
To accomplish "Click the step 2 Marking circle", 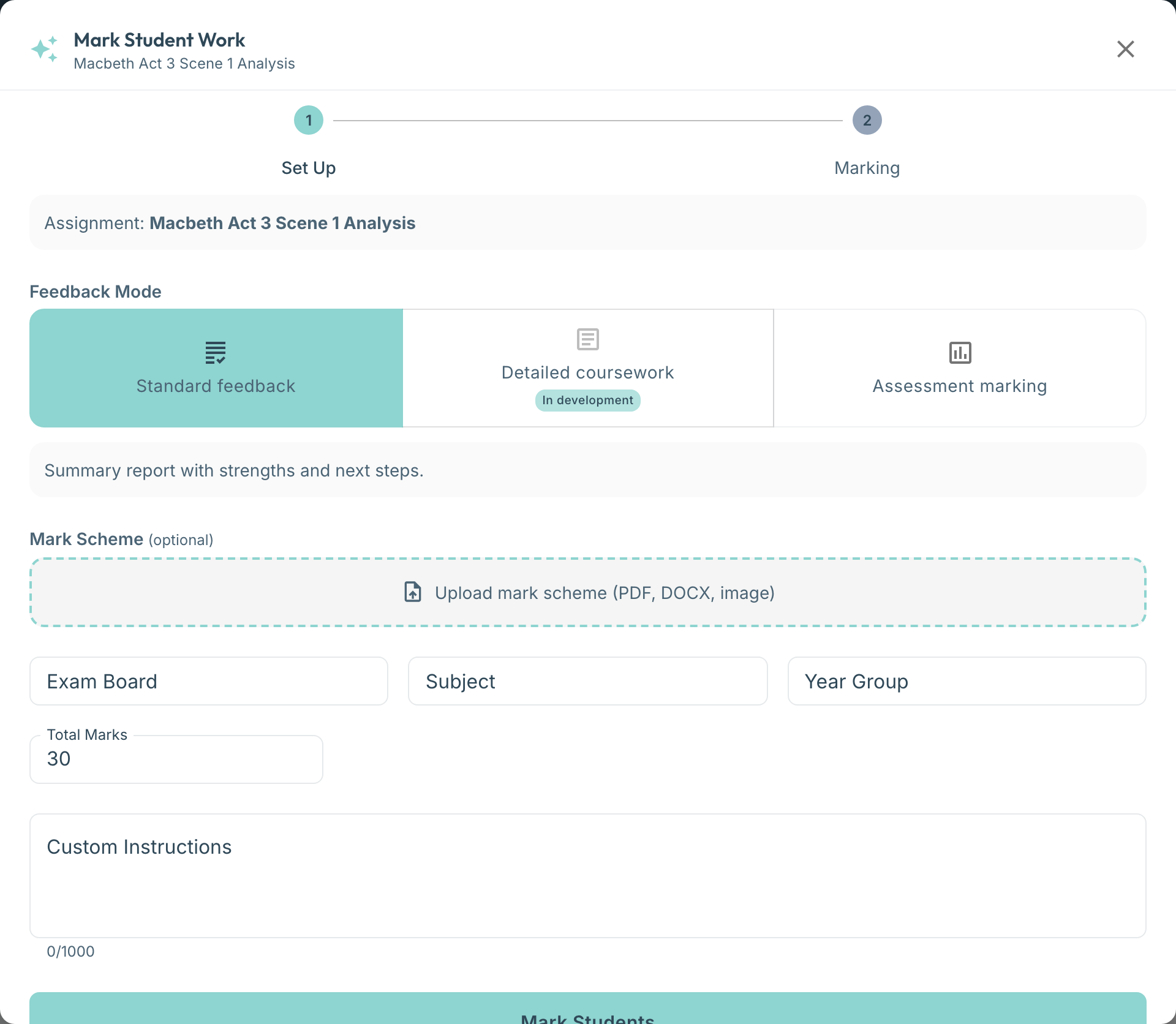I will click(x=867, y=120).
